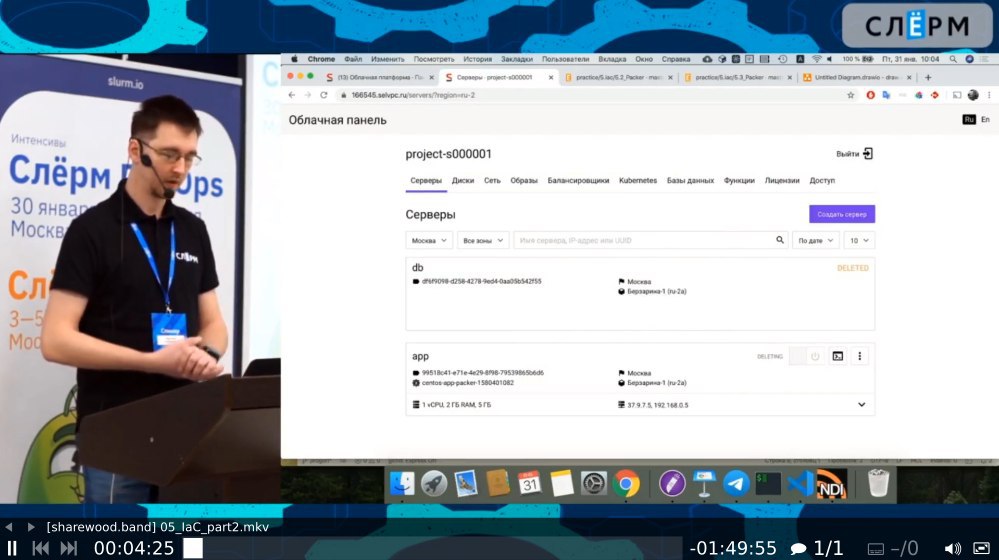999x560 pixels.
Task: Switch to practice/5.iac/5.3_Packer browser tab
Action: coord(738,77)
